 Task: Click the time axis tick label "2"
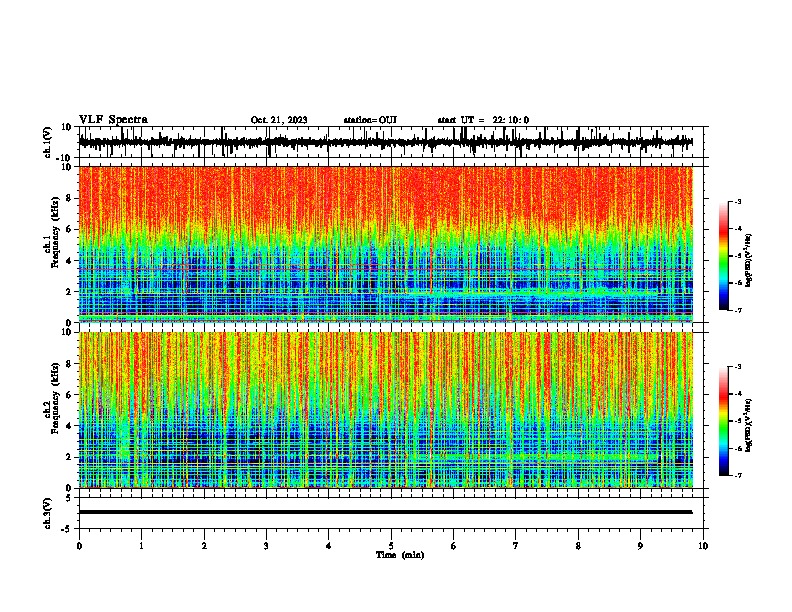[x=204, y=546]
